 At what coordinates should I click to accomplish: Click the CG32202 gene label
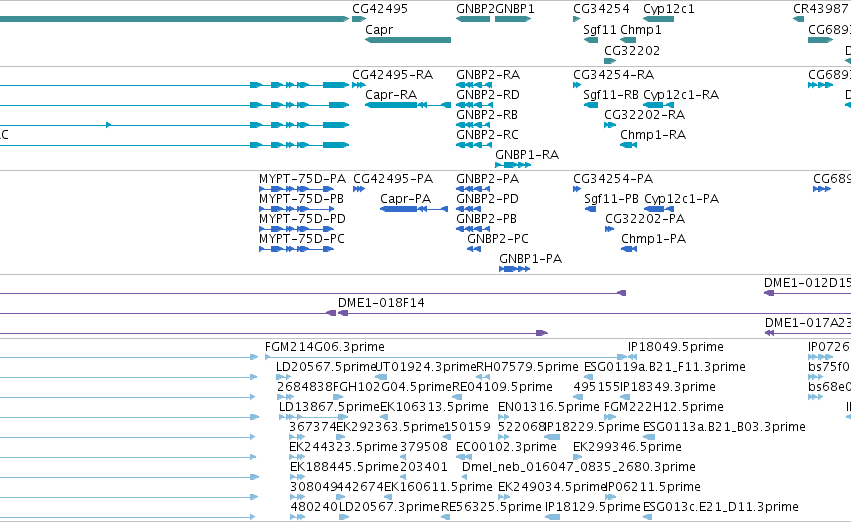(632, 50)
